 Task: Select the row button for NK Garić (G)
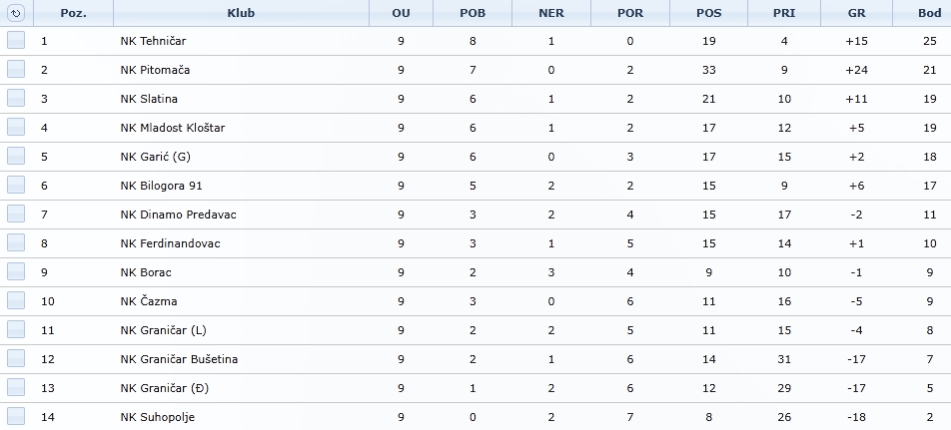pos(16,156)
